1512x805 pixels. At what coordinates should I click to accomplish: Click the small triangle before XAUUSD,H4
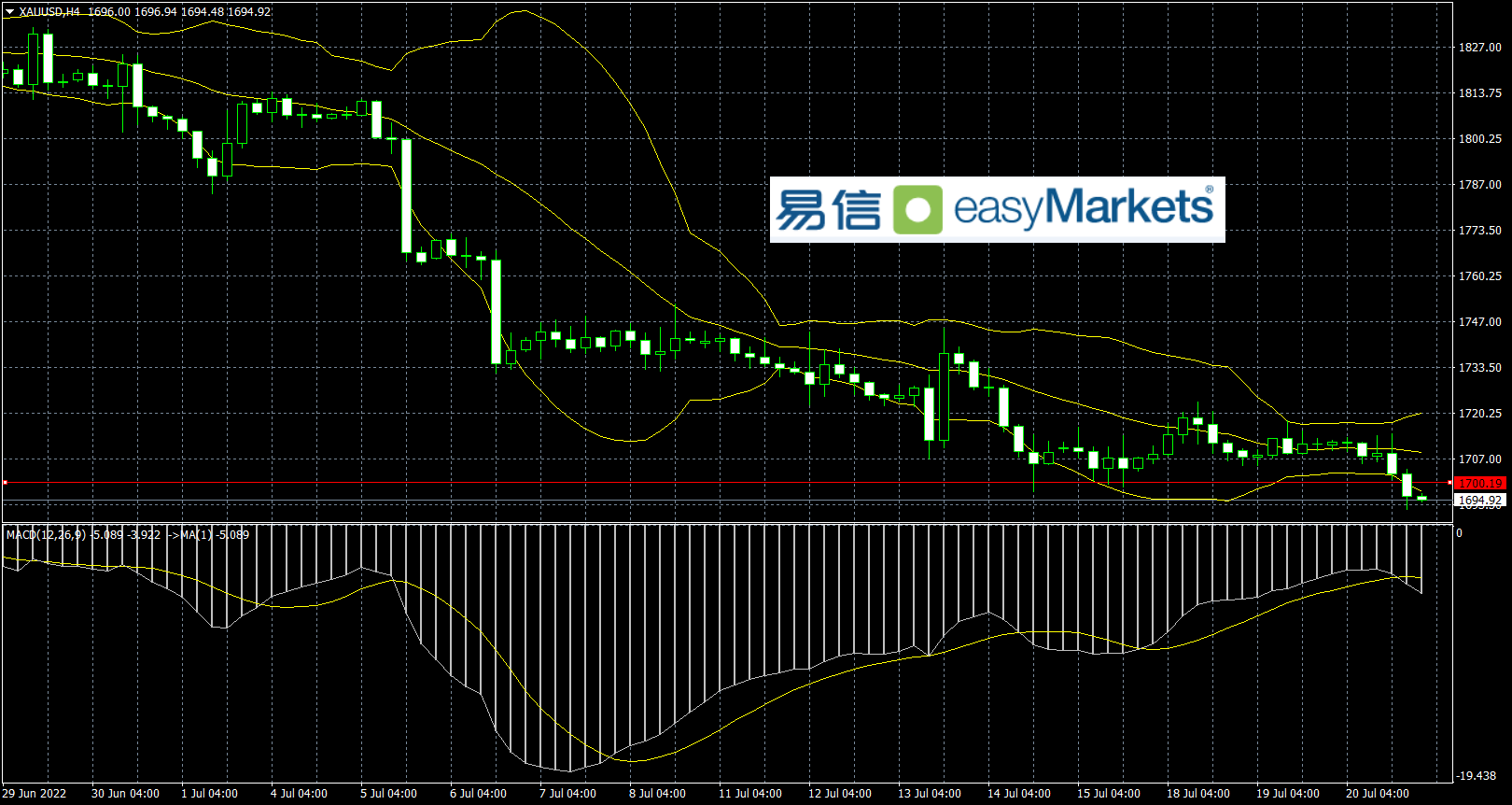[x=10, y=12]
